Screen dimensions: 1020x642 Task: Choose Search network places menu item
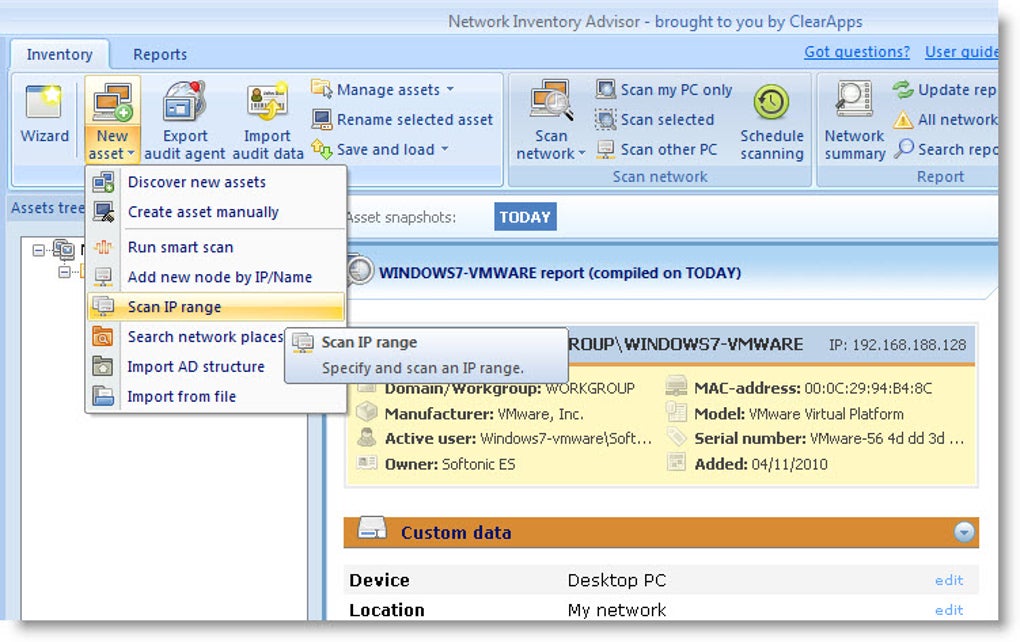point(187,337)
